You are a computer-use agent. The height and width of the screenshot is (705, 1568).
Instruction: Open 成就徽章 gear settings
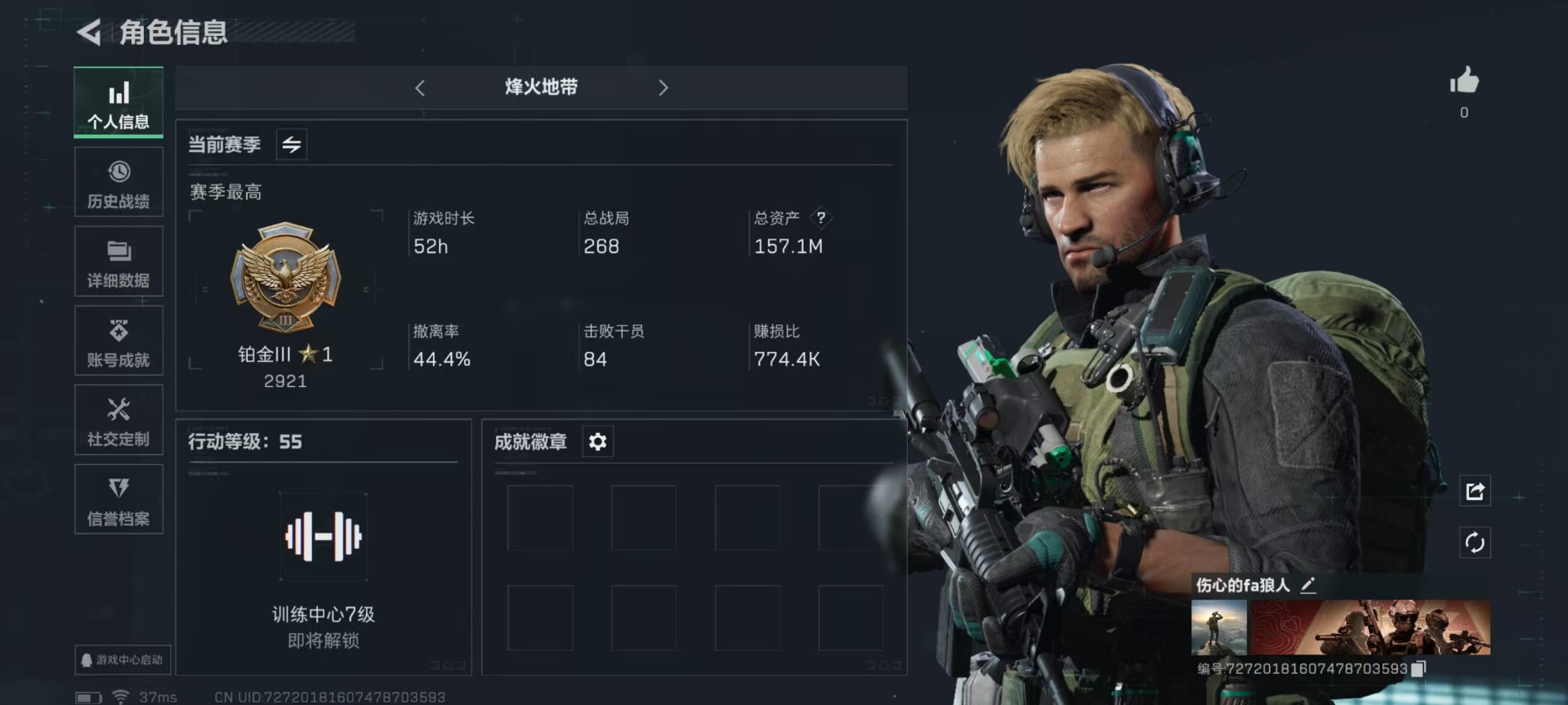pyautogui.click(x=597, y=442)
